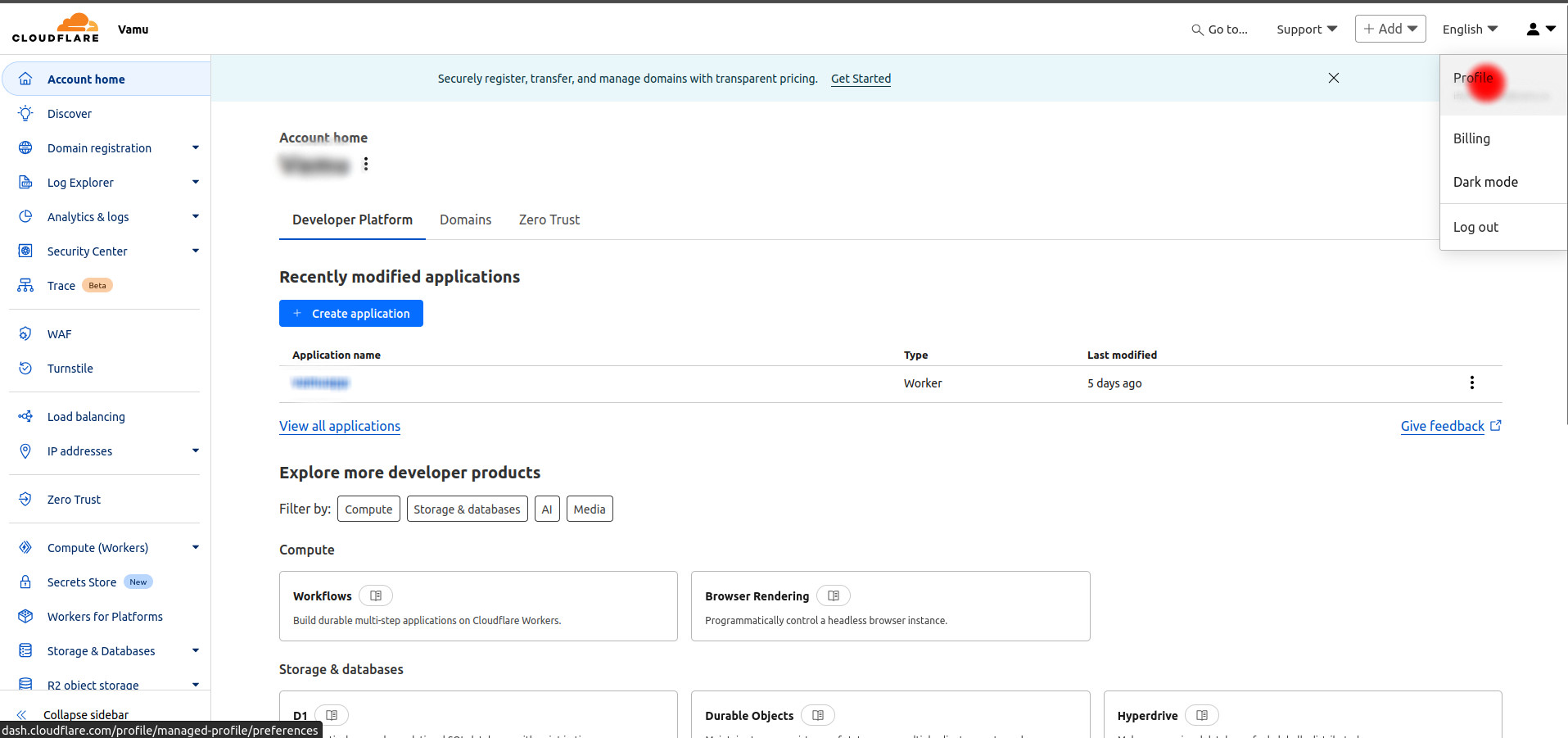The height and width of the screenshot is (738, 1568).
Task: Toggle Dark mode from user menu
Action: click(1503, 182)
